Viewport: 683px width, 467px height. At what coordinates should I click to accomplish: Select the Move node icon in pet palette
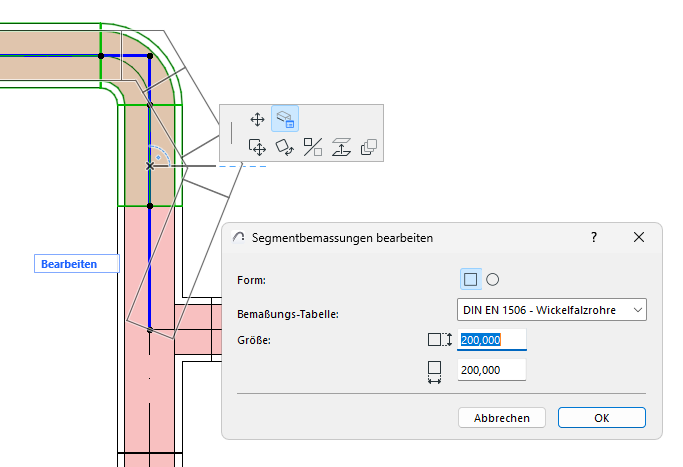(257, 119)
